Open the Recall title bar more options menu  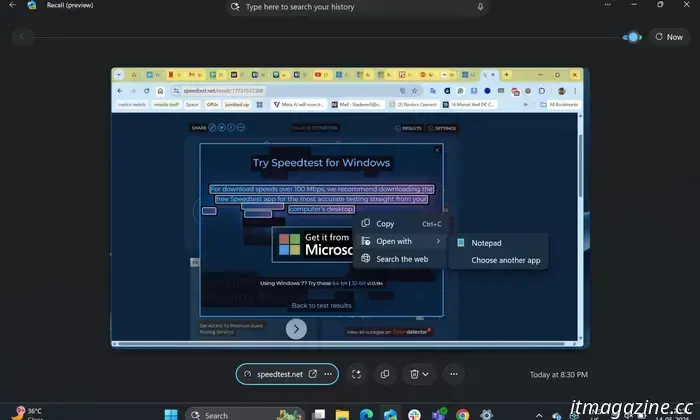[608, 4]
